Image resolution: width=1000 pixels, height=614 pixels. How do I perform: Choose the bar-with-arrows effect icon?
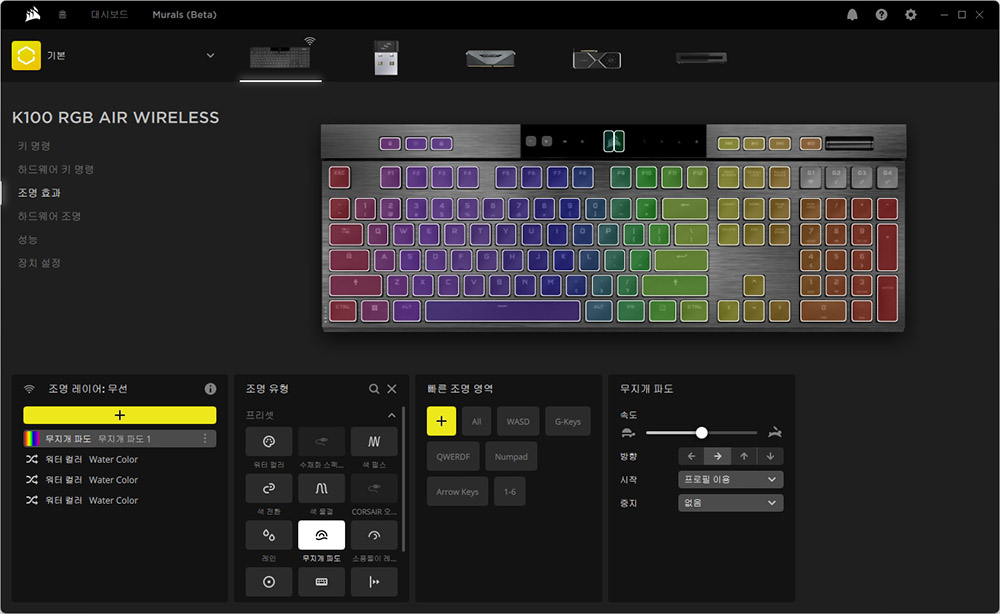(374, 581)
